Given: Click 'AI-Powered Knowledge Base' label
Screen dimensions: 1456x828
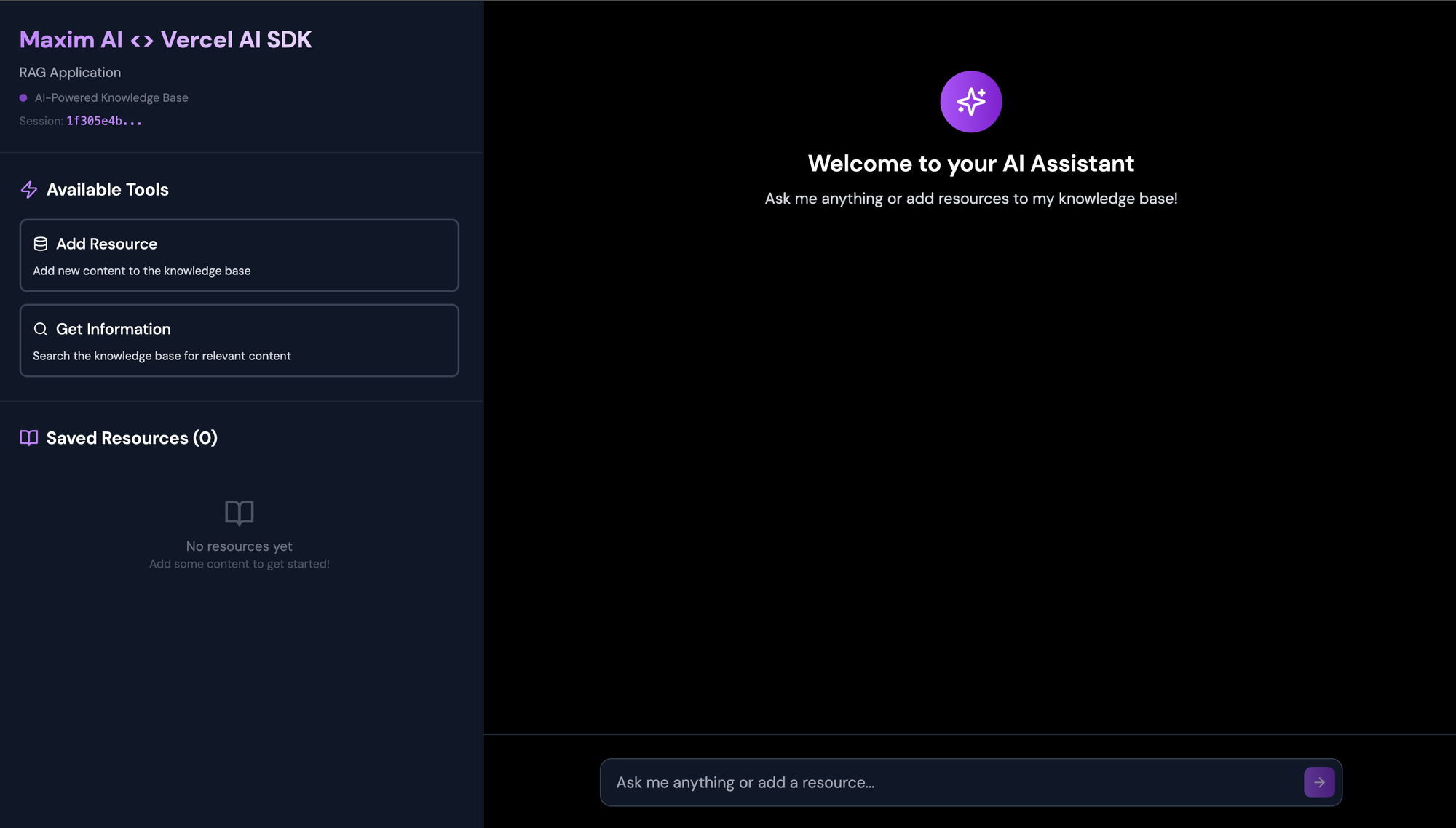Looking at the screenshot, I should click(111, 97).
